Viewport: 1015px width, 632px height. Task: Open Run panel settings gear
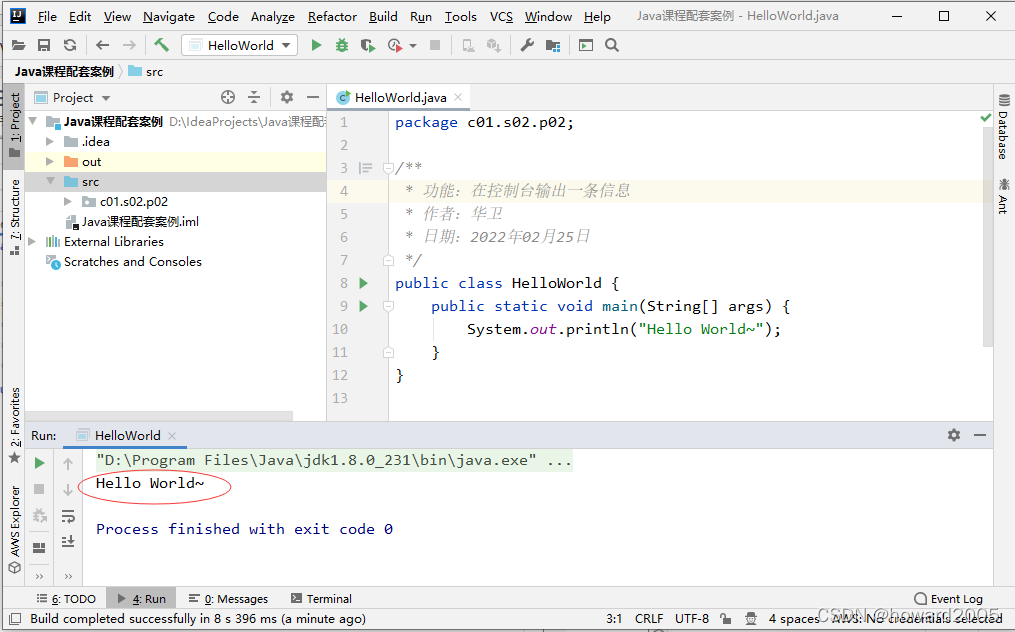[x=954, y=435]
